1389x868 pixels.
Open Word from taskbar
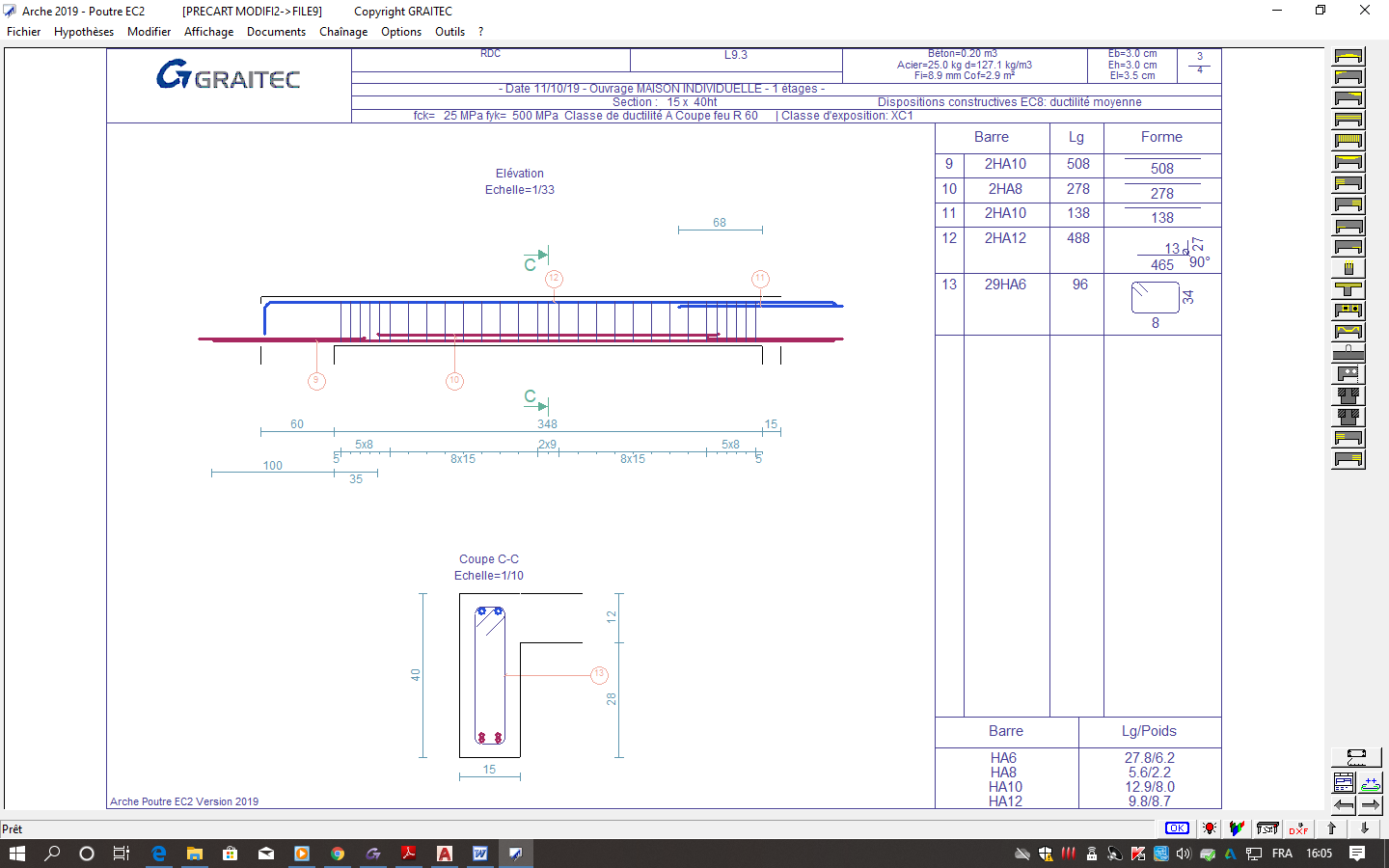click(x=479, y=854)
